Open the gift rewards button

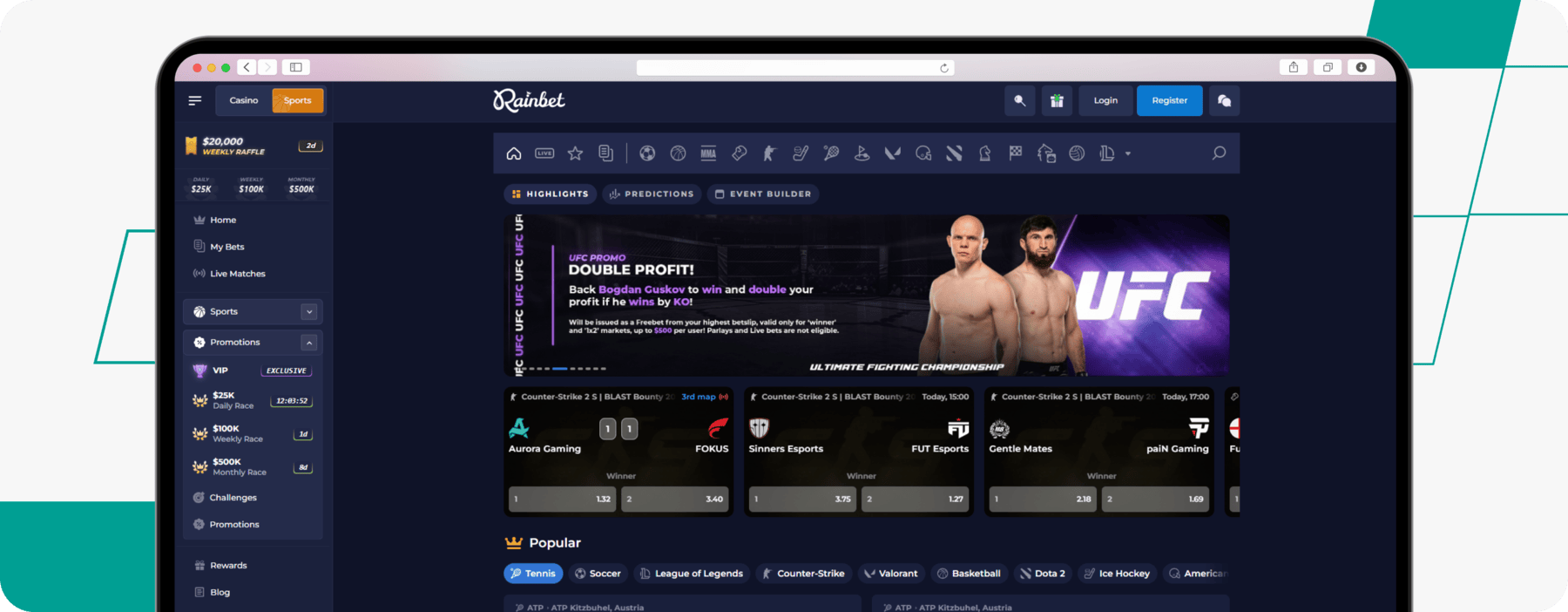pyautogui.click(x=1057, y=101)
